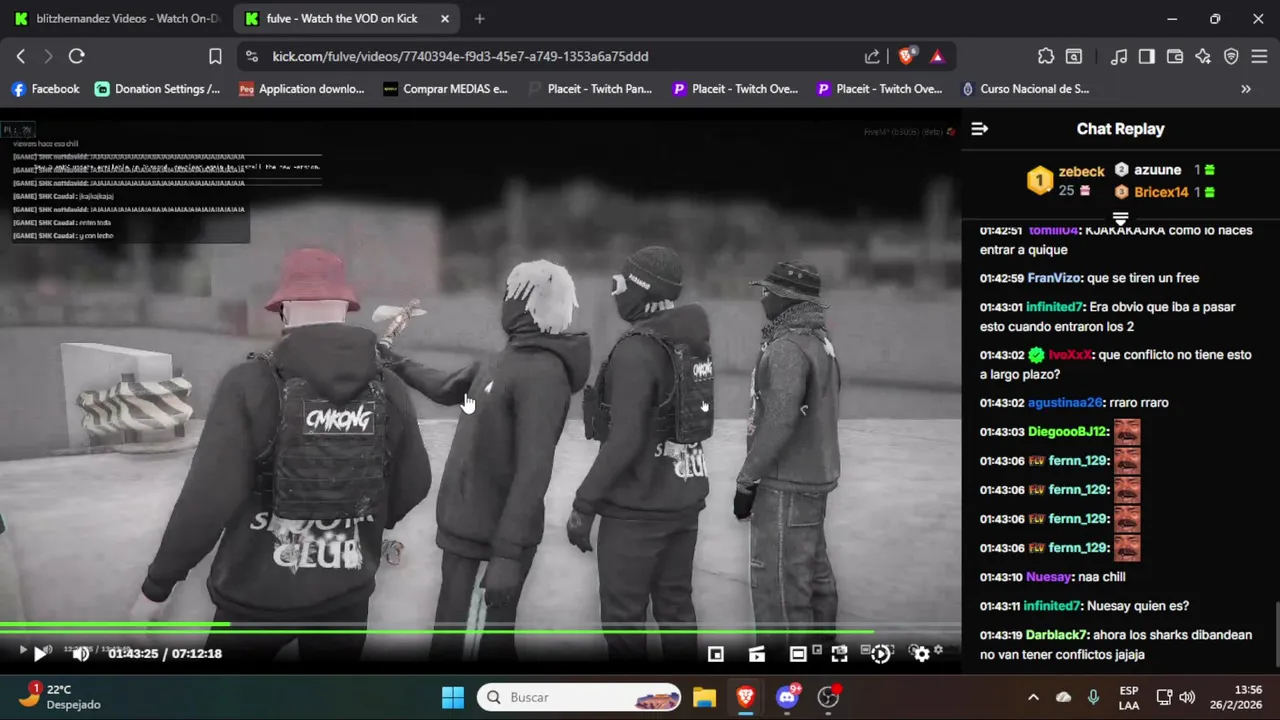The image size is (1280, 720).
Task: Open a new browser tab
Action: pyautogui.click(x=480, y=19)
